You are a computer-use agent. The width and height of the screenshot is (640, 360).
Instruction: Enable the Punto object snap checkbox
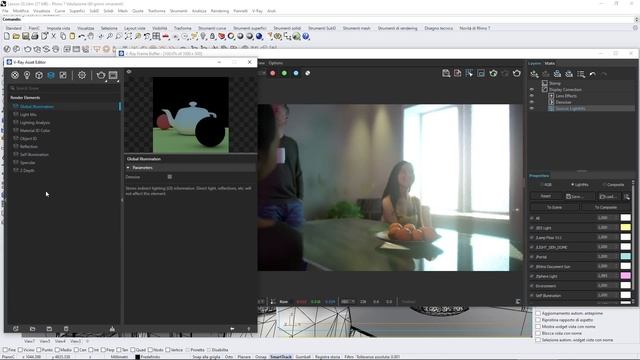pyautogui.click(x=39, y=350)
